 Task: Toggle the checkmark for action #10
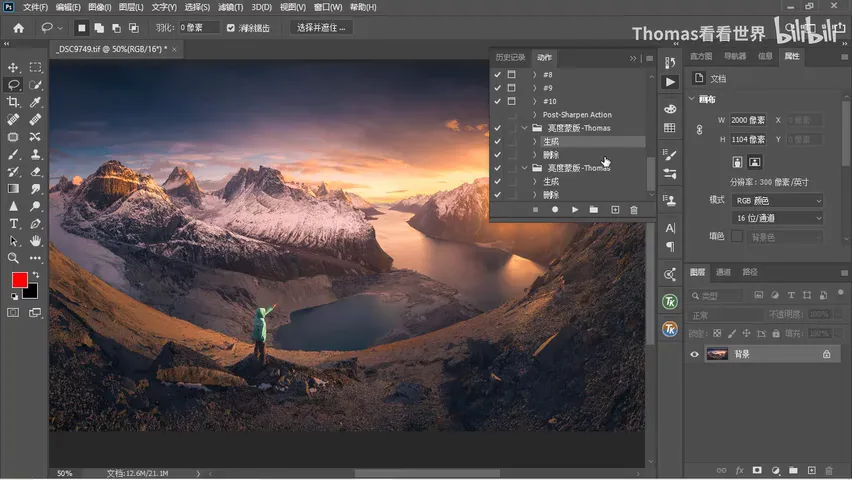point(497,101)
